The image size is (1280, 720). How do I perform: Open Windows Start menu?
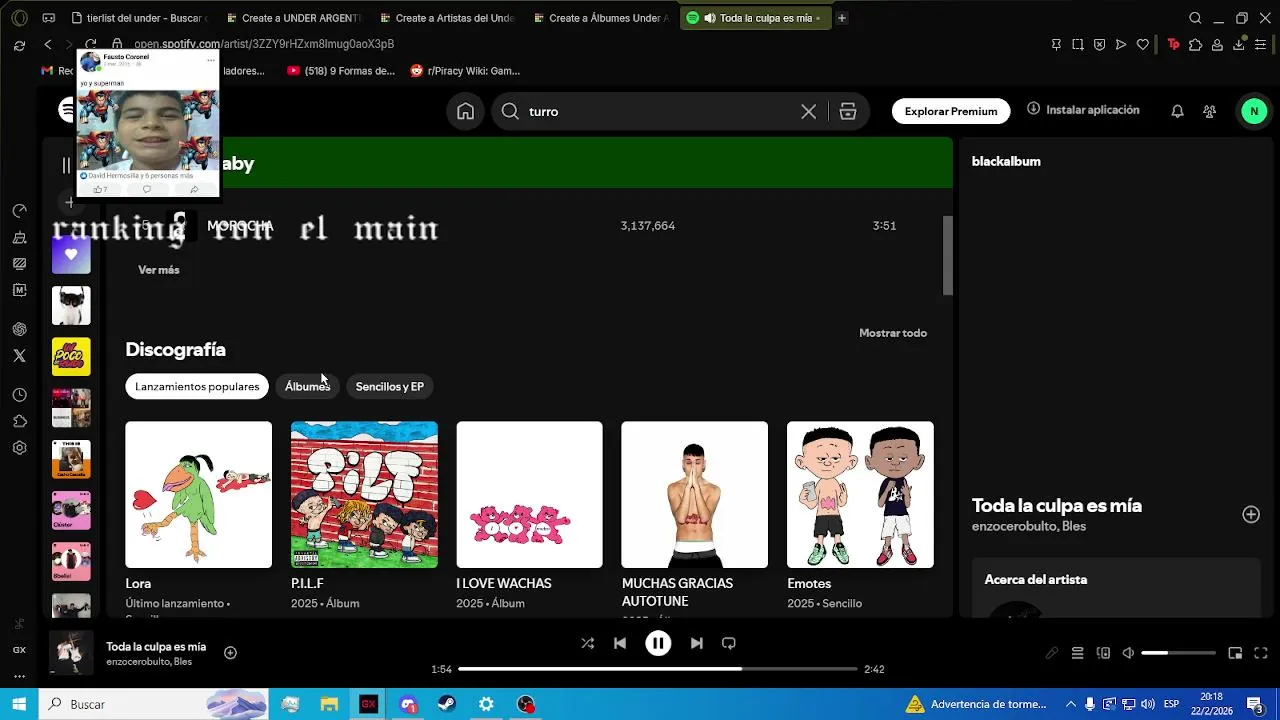[x=19, y=704]
